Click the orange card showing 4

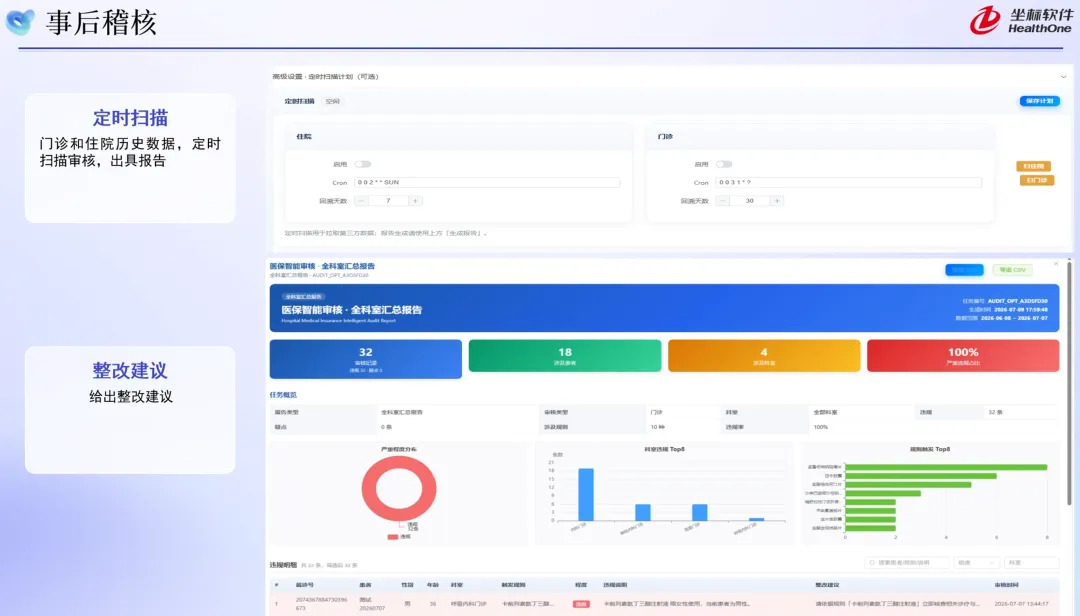pyautogui.click(x=764, y=356)
